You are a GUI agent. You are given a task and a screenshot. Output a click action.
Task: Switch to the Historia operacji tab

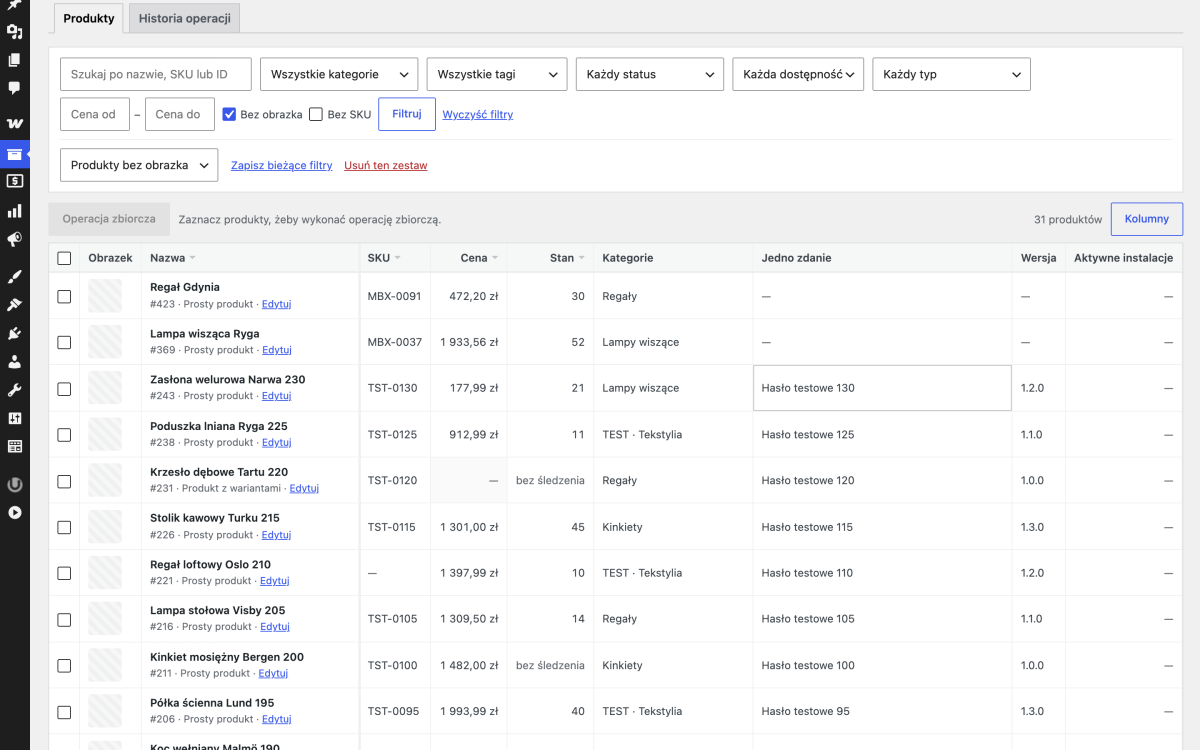point(185,19)
